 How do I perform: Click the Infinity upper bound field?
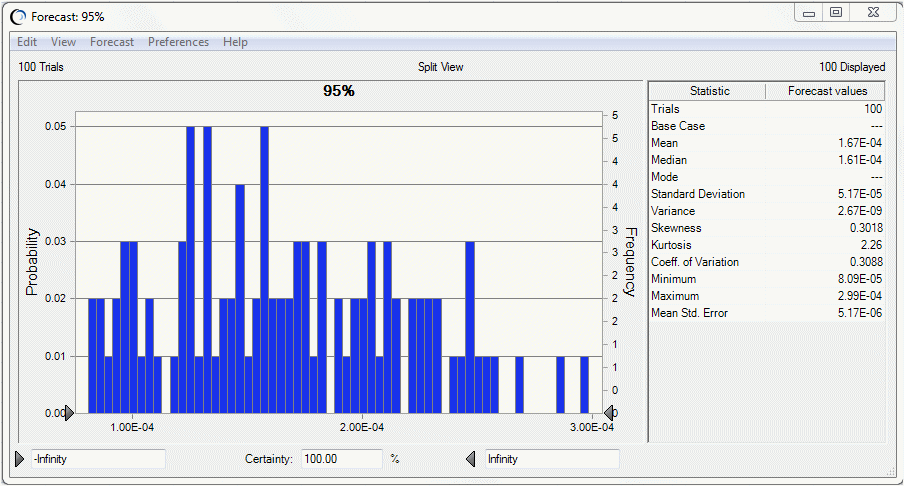point(552,459)
